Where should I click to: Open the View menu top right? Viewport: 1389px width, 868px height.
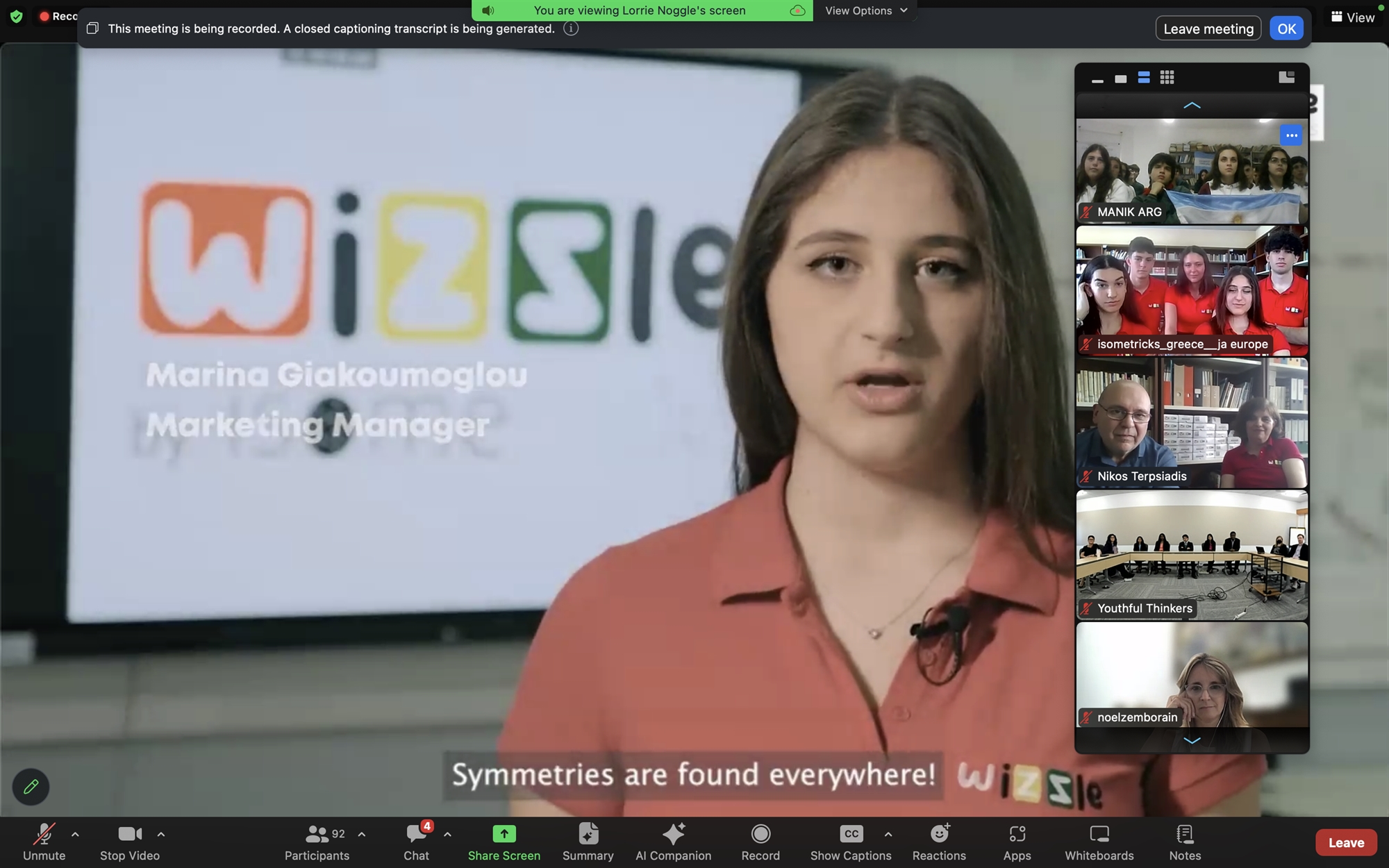(x=1352, y=17)
